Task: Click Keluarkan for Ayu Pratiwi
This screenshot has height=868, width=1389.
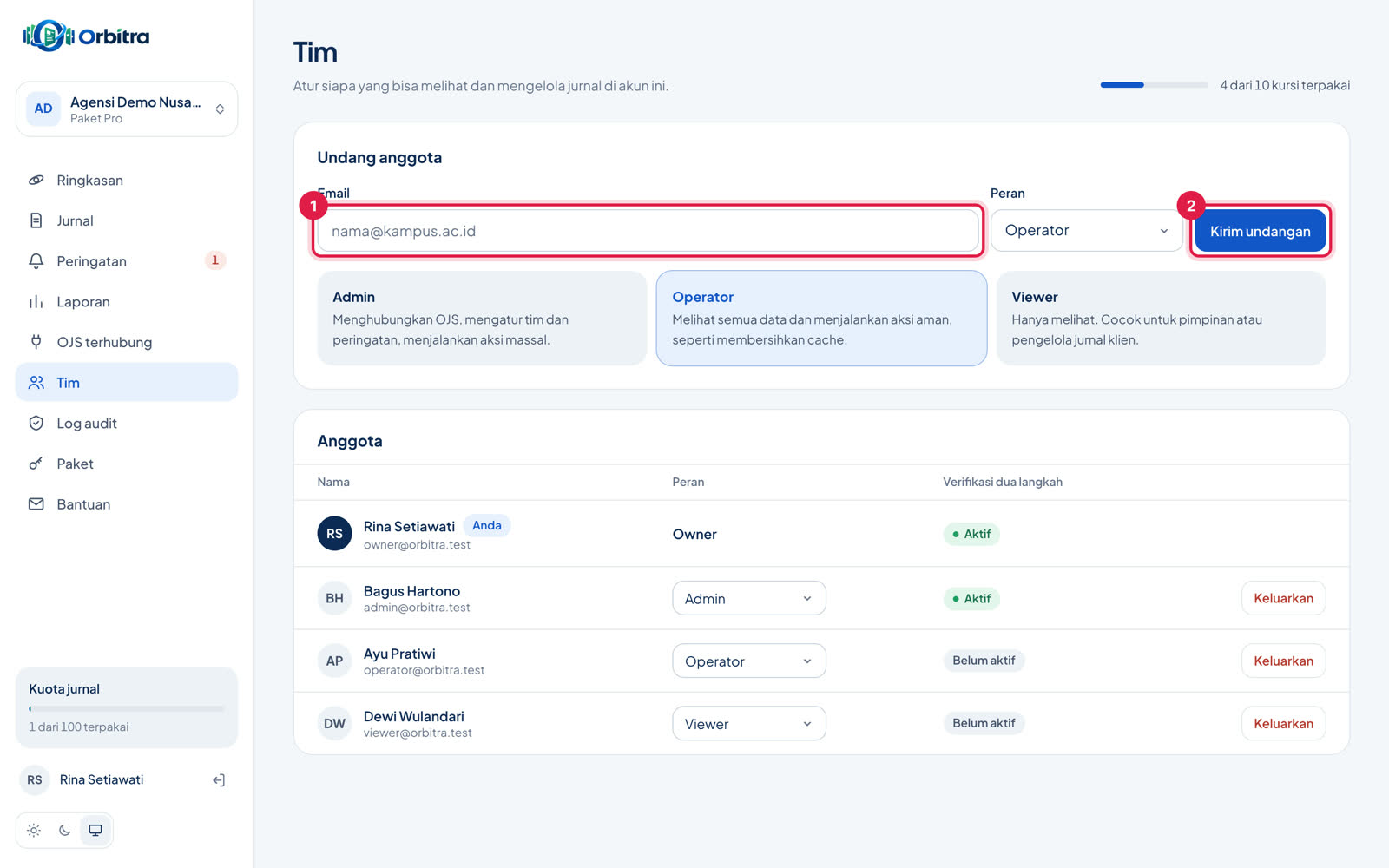Action: (1283, 661)
